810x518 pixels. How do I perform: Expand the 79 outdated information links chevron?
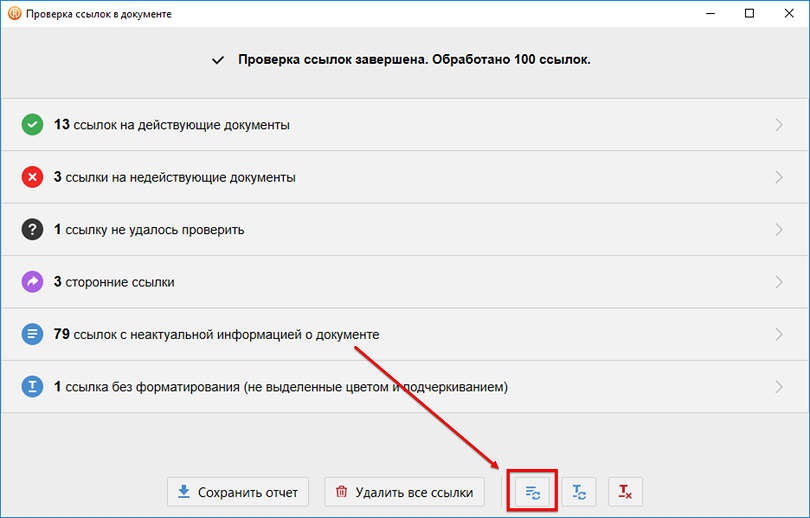coord(779,334)
